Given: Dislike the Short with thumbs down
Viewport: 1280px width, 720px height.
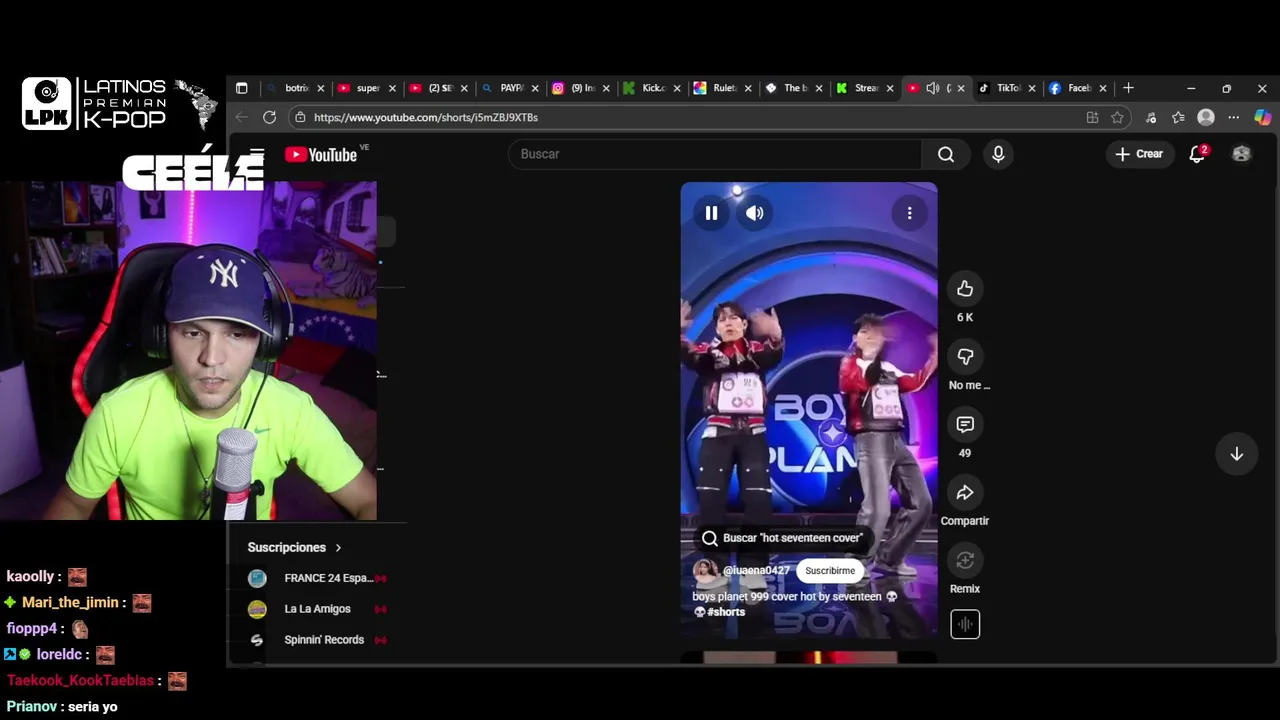Looking at the screenshot, I should [x=965, y=357].
